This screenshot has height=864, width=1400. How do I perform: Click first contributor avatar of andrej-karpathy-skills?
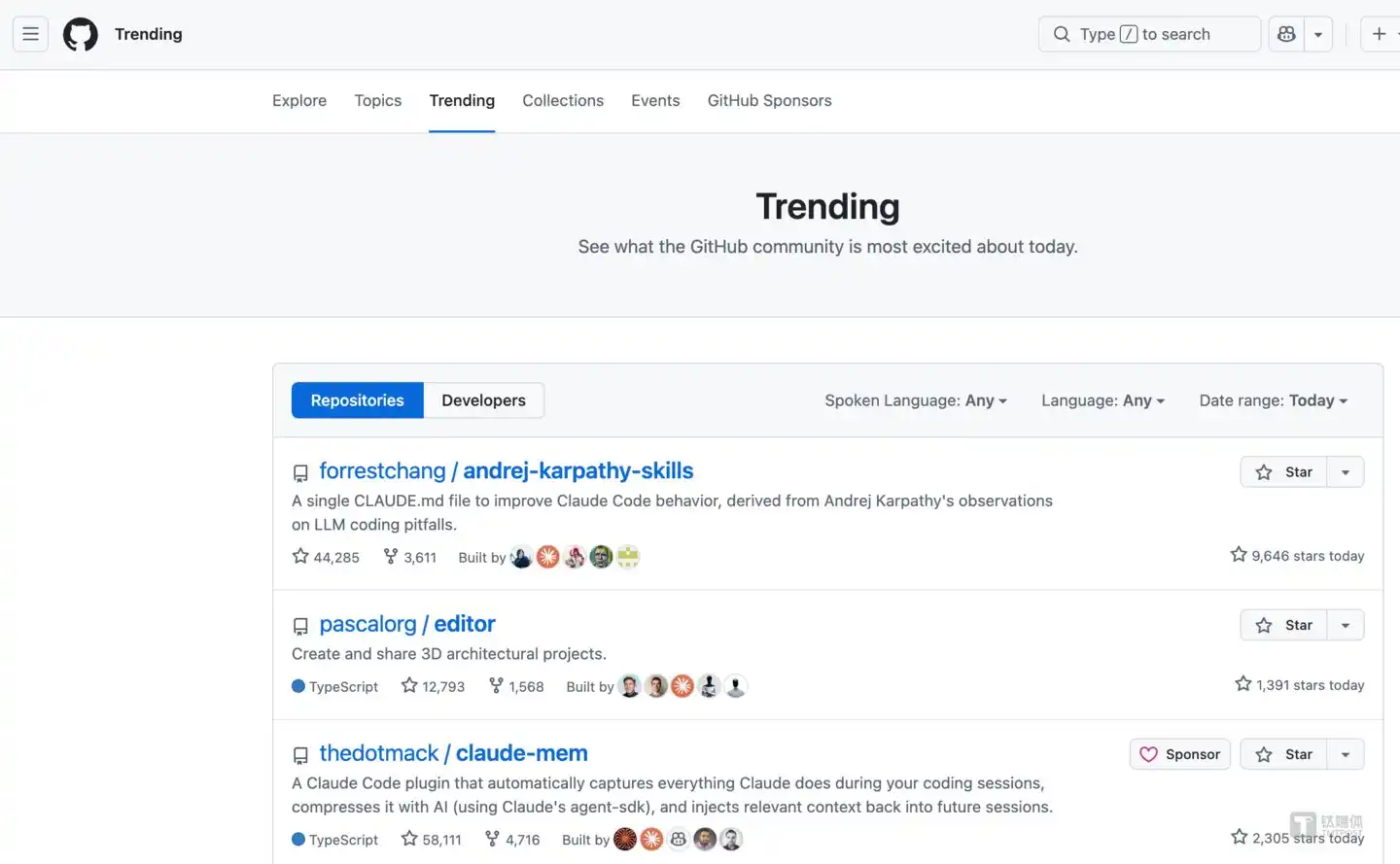(522, 557)
